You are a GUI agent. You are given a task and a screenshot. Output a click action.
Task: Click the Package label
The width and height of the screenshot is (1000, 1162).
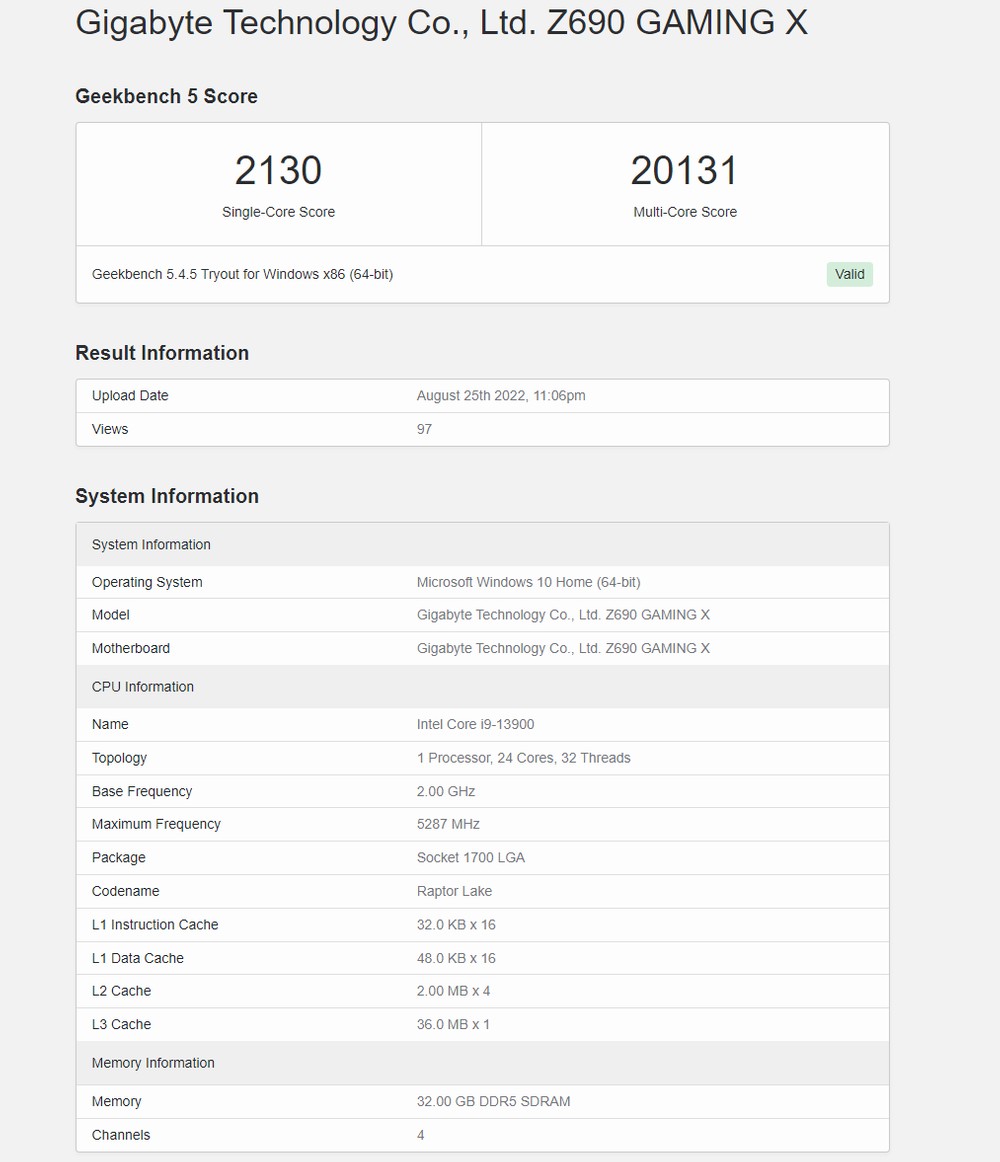point(119,857)
